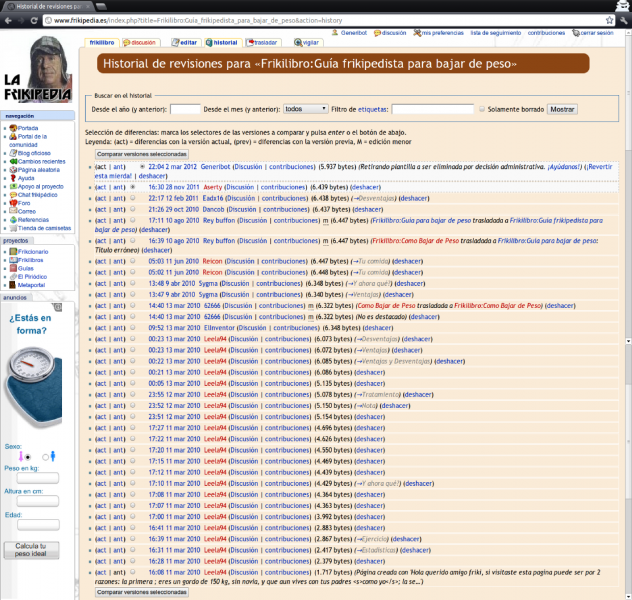This screenshot has width=632, height=600.
Task: Select the female sex radio button
Action: coord(29,456)
